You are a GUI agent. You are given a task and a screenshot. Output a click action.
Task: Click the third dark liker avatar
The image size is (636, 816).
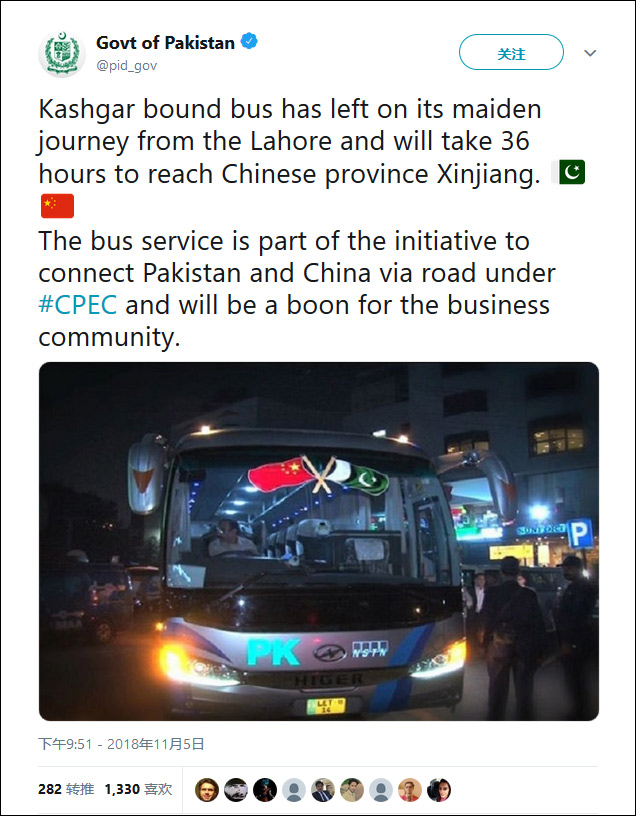(265, 790)
